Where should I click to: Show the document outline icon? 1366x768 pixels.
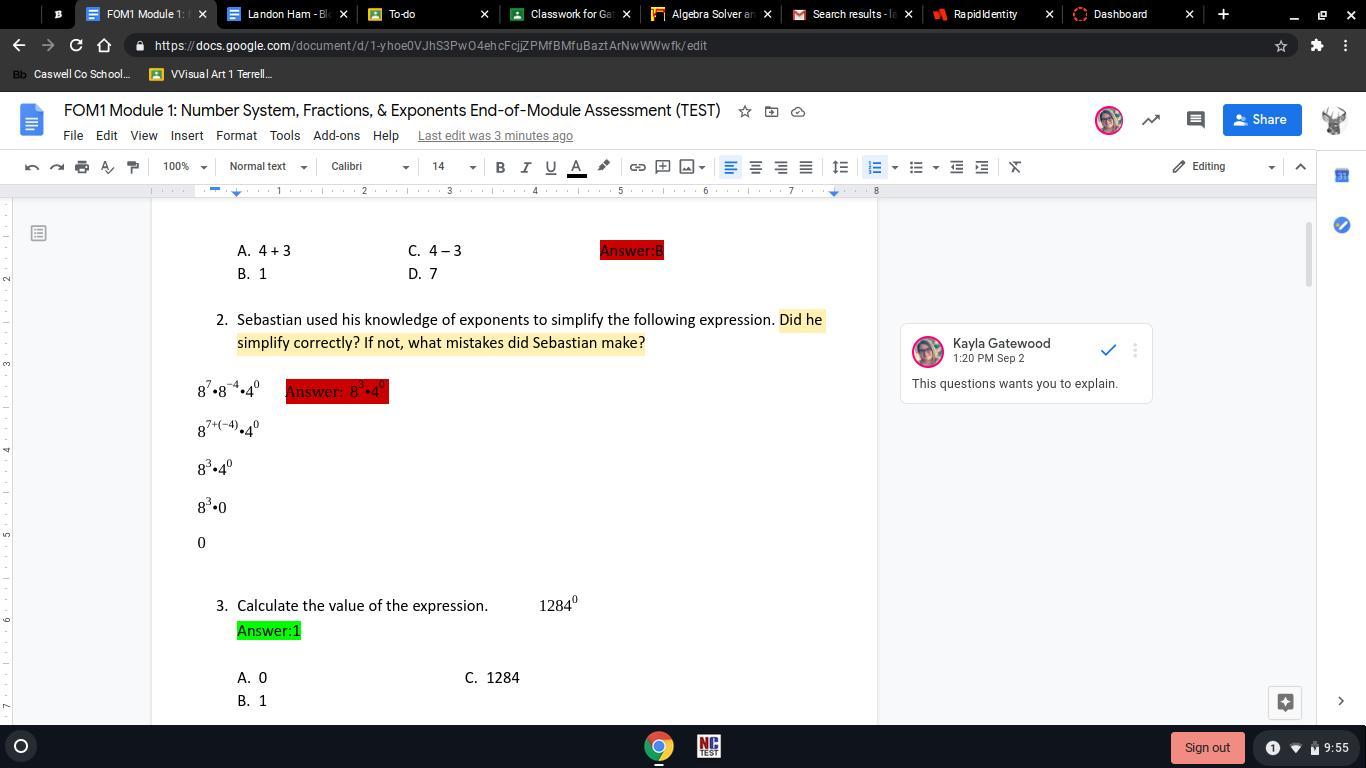click(38, 233)
